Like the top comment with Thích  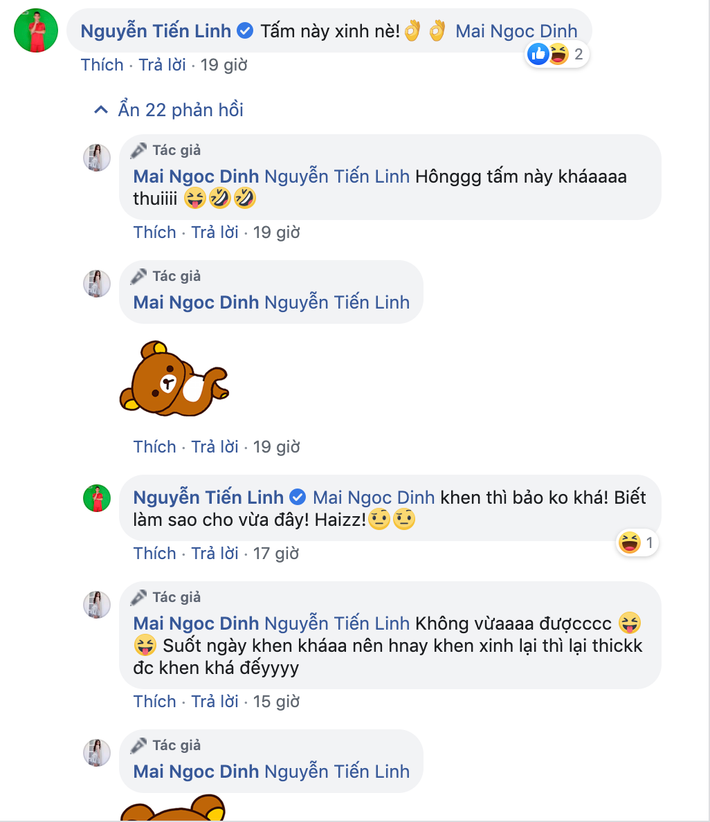pyautogui.click(x=102, y=65)
